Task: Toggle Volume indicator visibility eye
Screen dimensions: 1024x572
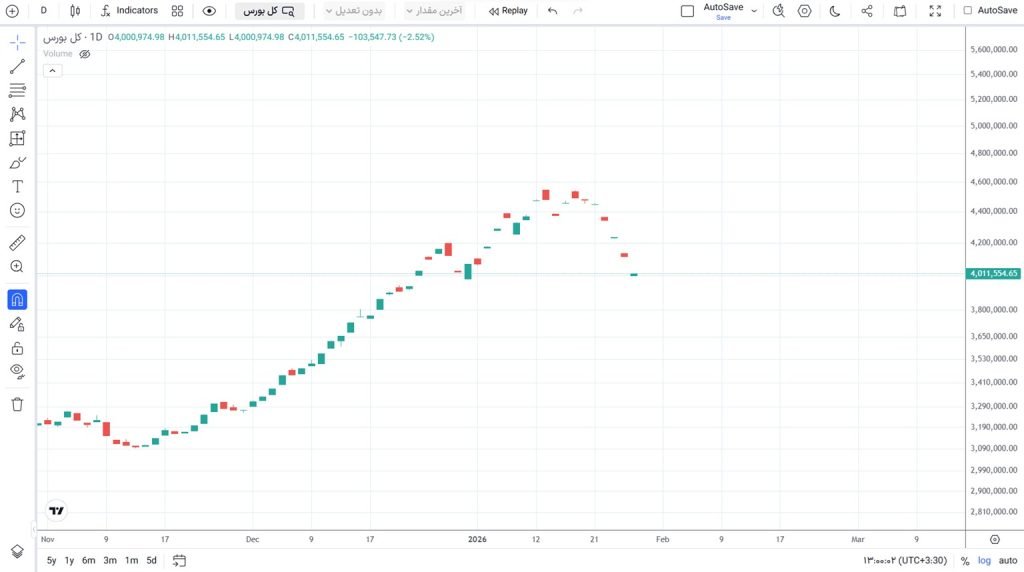Action: point(85,54)
